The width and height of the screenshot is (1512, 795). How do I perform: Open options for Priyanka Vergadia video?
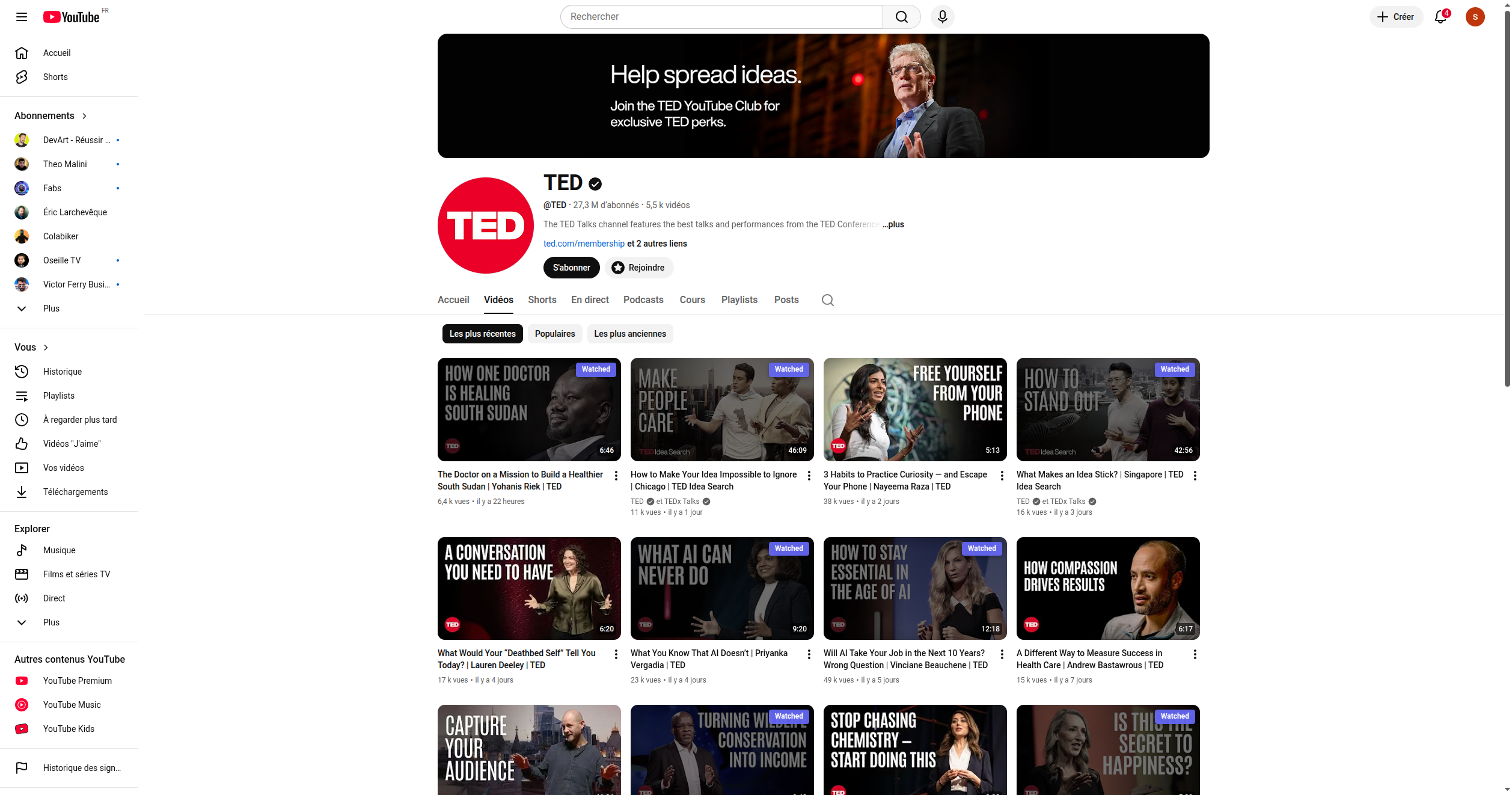809,654
